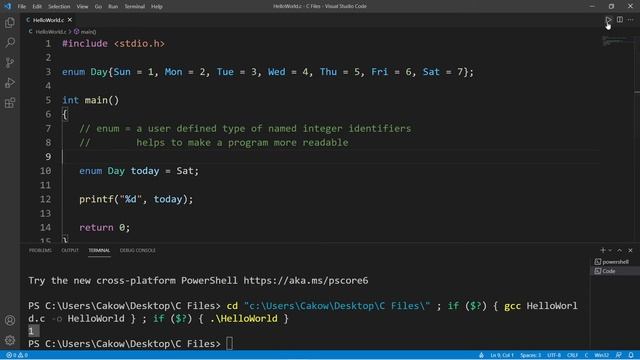The height and width of the screenshot is (360, 640).
Task: Click the Run Code play button
Action: coord(608,20)
